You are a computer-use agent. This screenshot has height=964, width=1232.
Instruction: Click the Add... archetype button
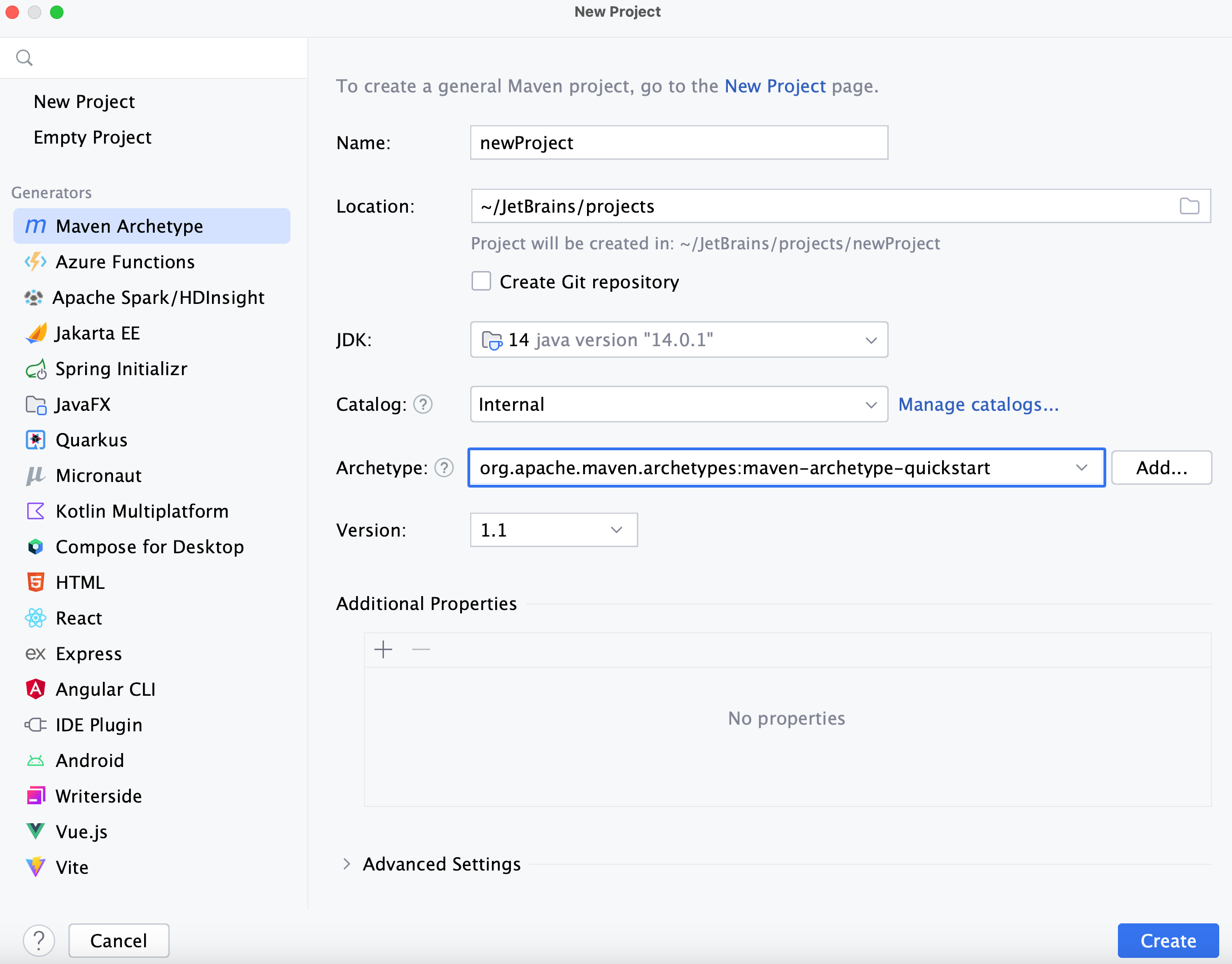coord(1161,468)
